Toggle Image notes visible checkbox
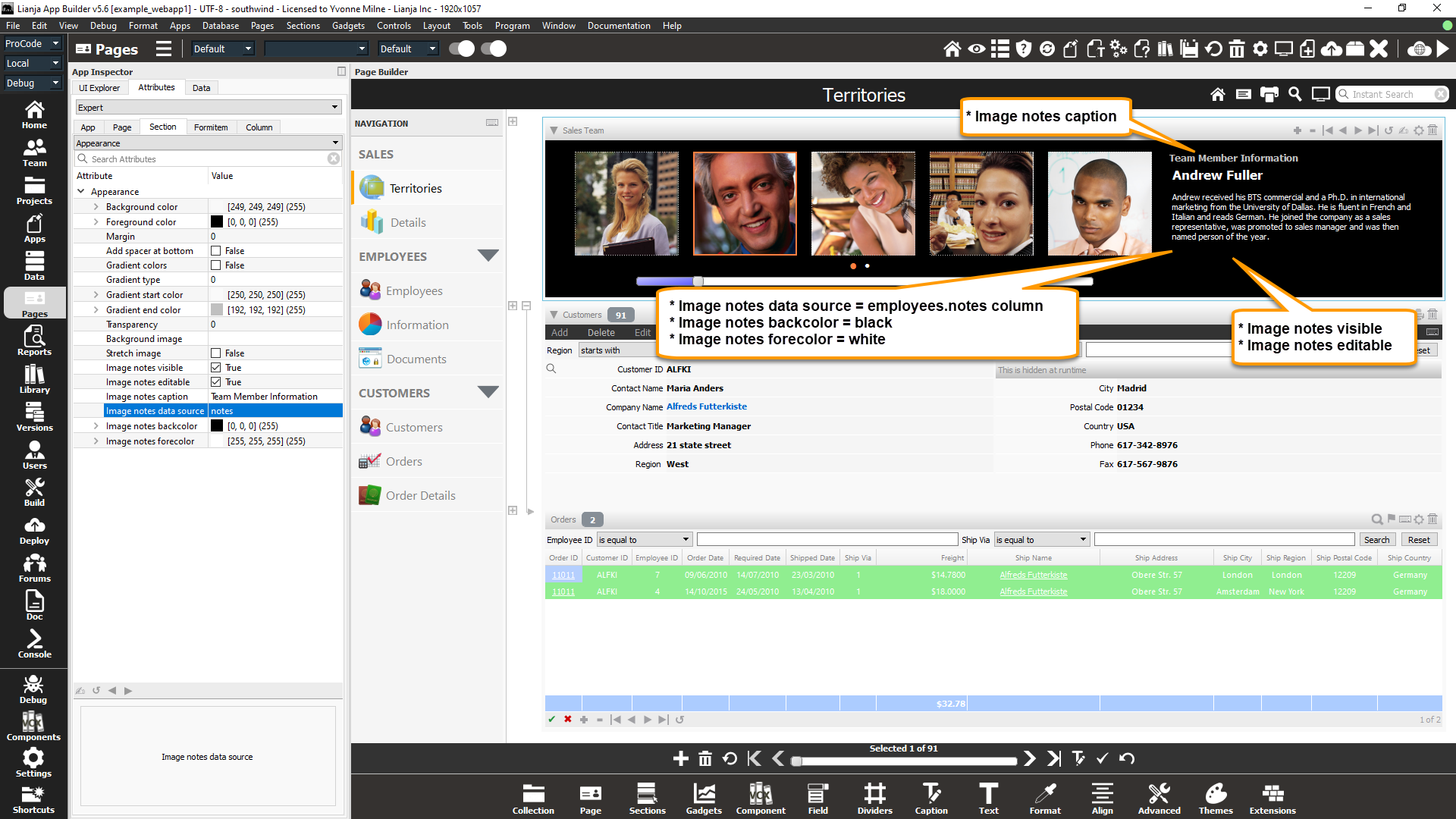 tap(216, 368)
